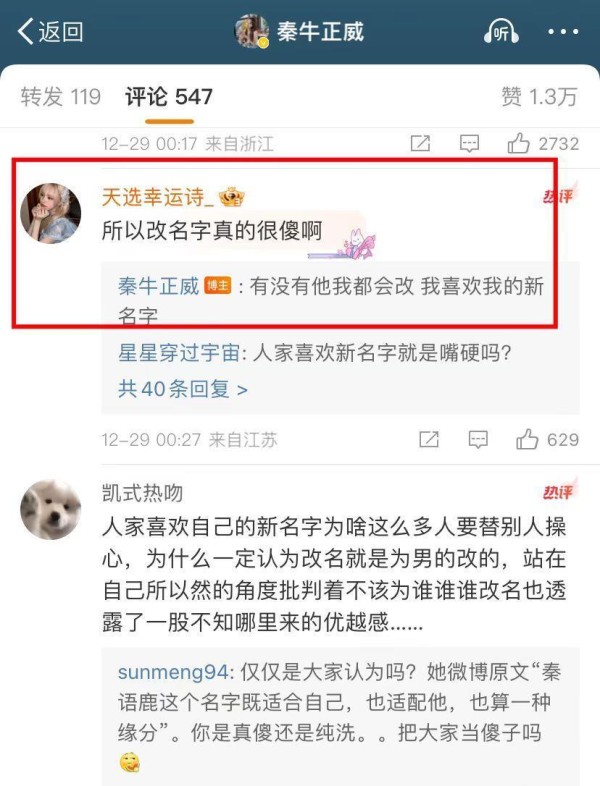The height and width of the screenshot is (786, 600).
Task: Tap 秦牛正威 博主 reply author name
Action: [159, 286]
